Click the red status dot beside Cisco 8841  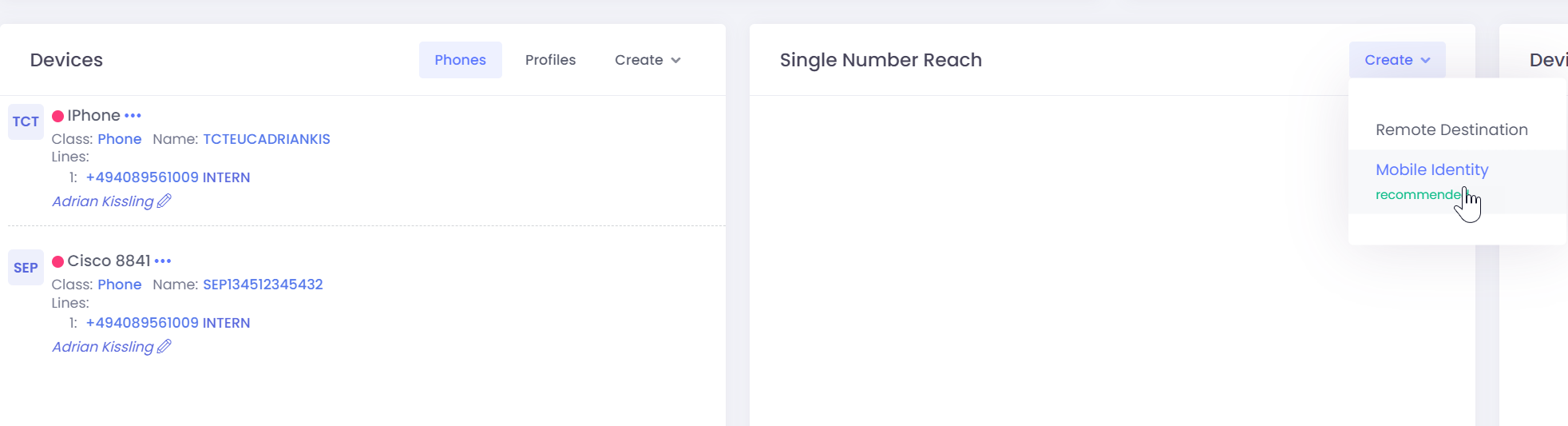57,262
